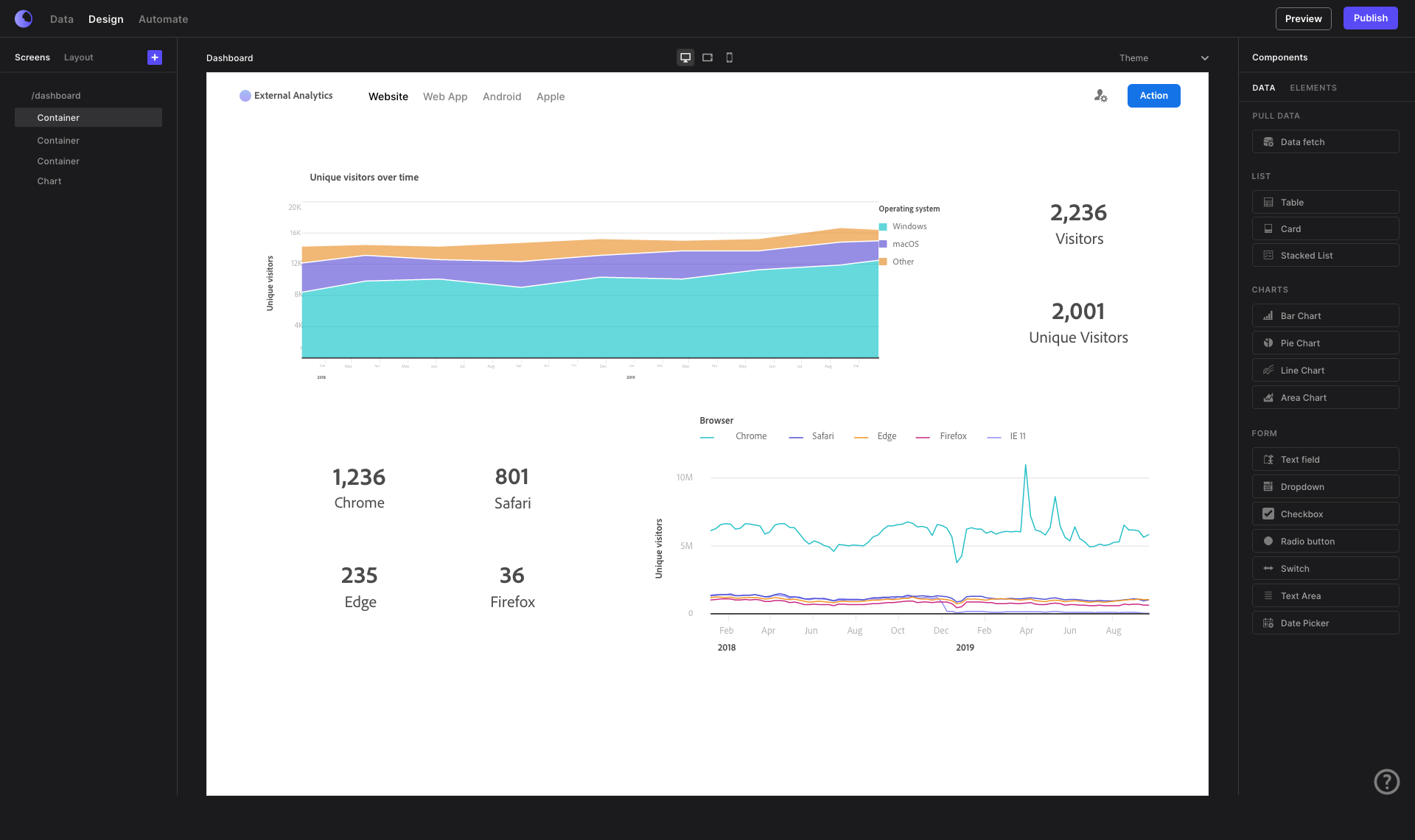Image resolution: width=1415 pixels, height=840 pixels.
Task: Click the Pie Chart icon in components panel
Action: [x=1268, y=342]
